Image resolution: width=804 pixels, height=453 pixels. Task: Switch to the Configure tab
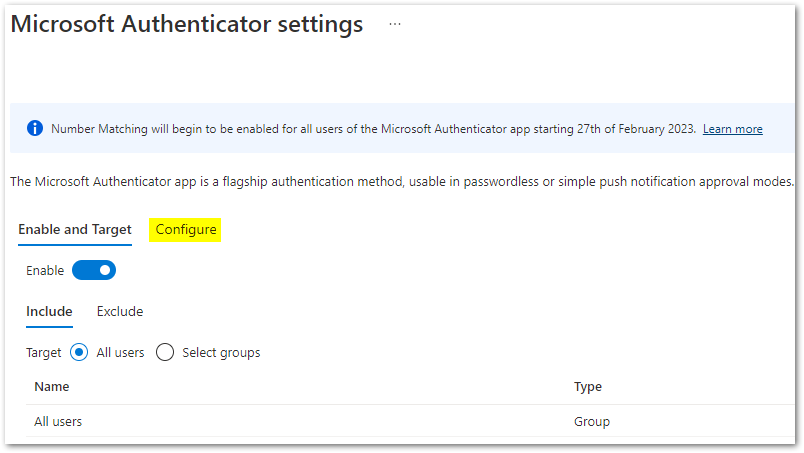click(x=186, y=229)
